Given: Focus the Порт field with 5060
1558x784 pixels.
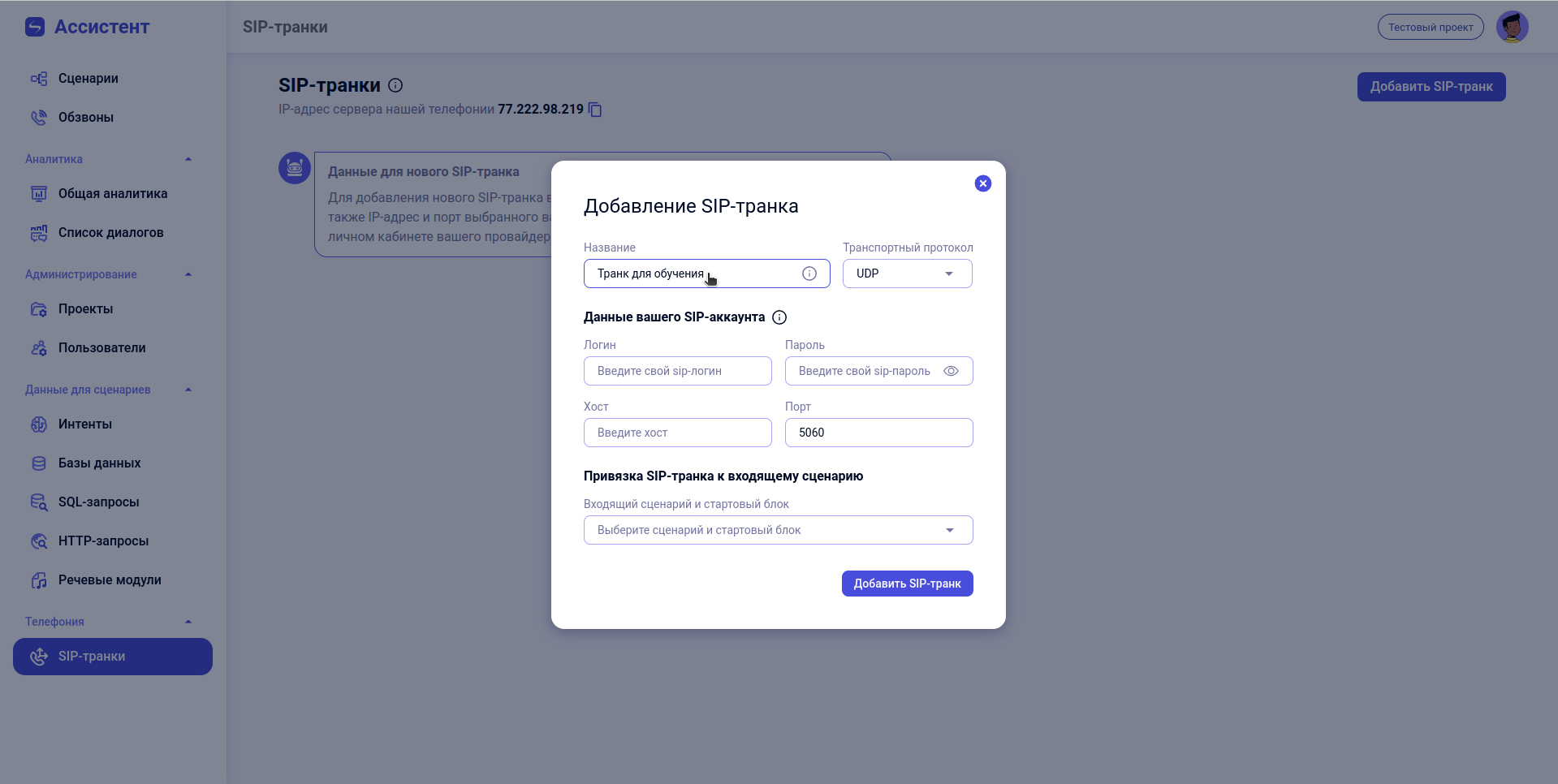Looking at the screenshot, I should click(878, 433).
